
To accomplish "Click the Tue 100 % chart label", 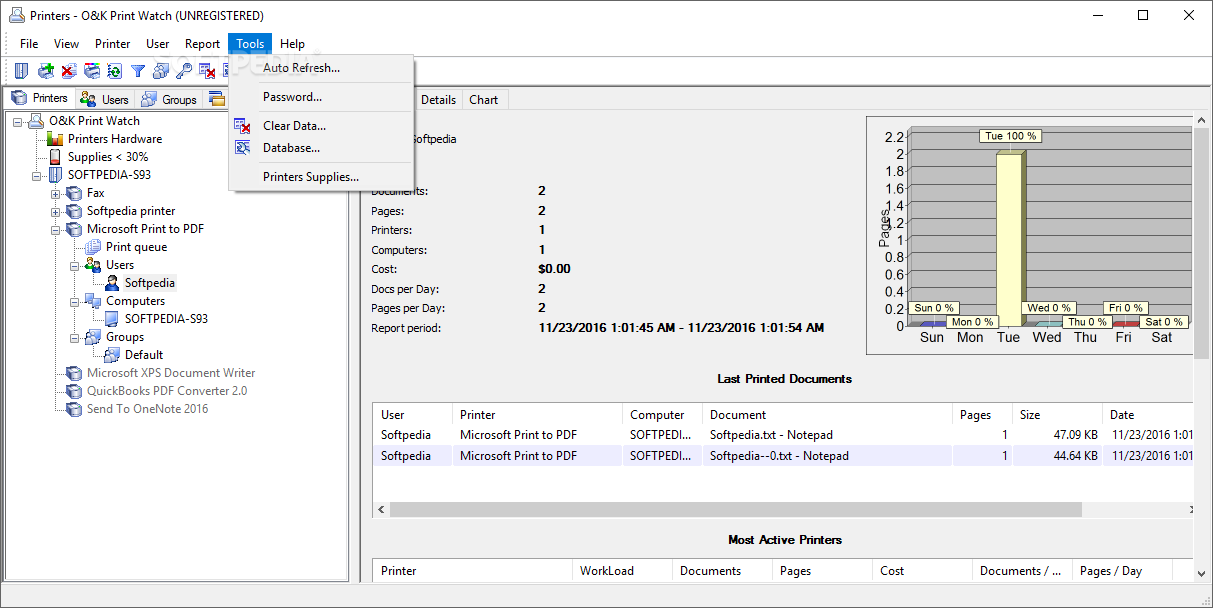I will (x=1010, y=136).
